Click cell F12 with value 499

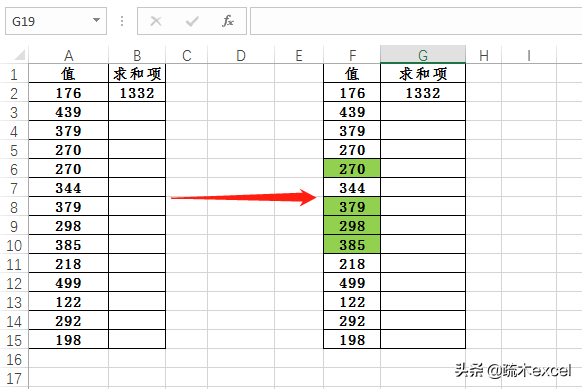(x=352, y=283)
